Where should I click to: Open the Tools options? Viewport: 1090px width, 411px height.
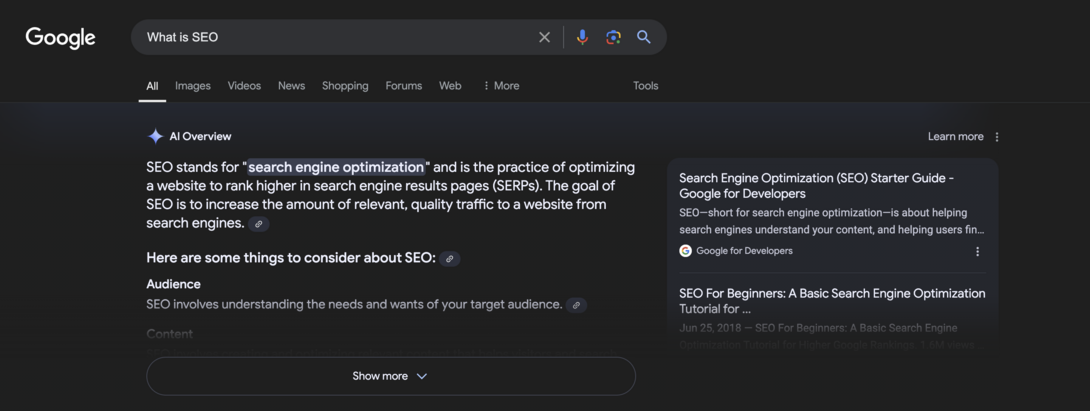[646, 86]
